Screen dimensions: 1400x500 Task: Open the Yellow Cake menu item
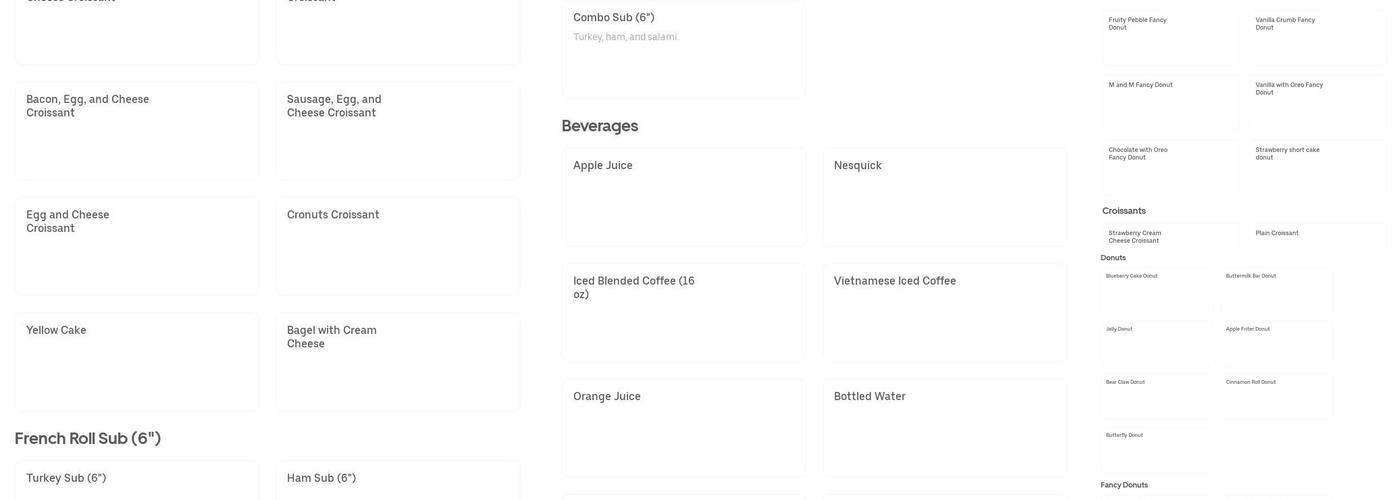pos(136,361)
